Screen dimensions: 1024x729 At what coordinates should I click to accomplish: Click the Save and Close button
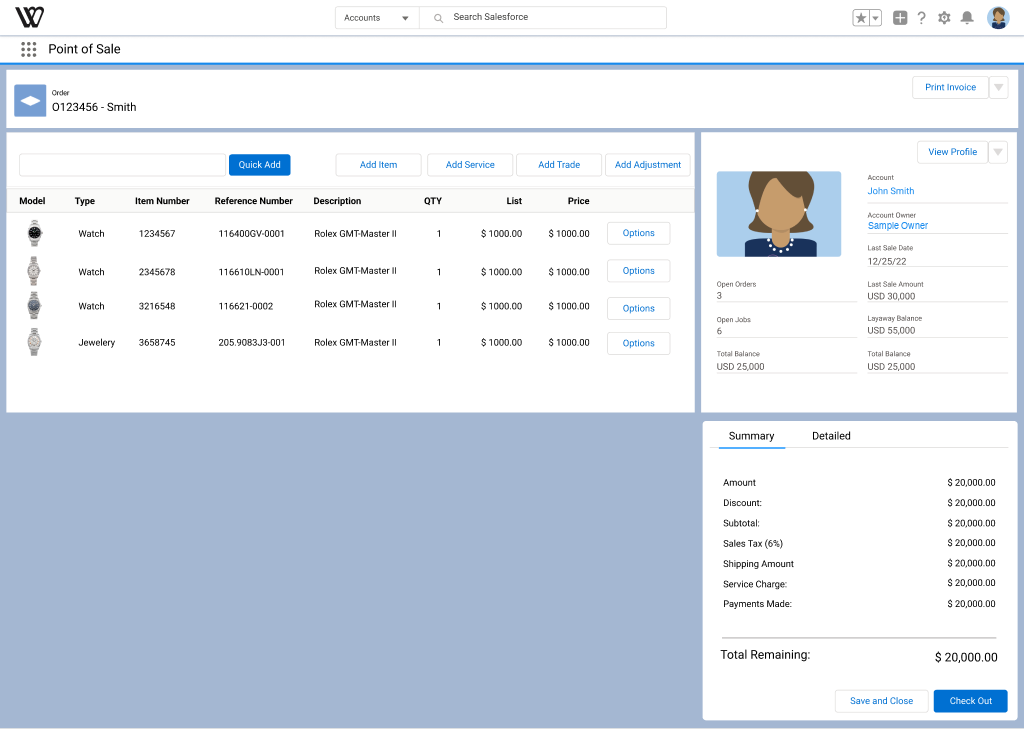(882, 701)
